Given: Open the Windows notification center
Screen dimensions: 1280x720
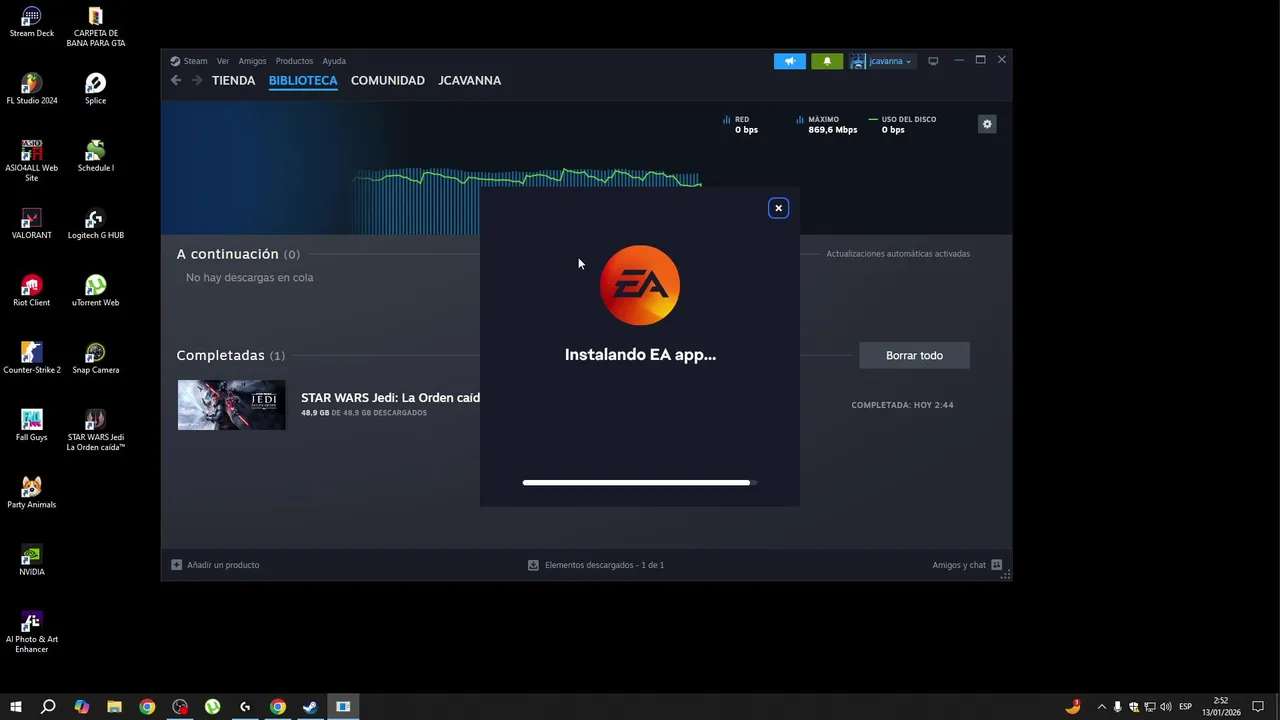Looking at the screenshot, I should coord(1258,707).
